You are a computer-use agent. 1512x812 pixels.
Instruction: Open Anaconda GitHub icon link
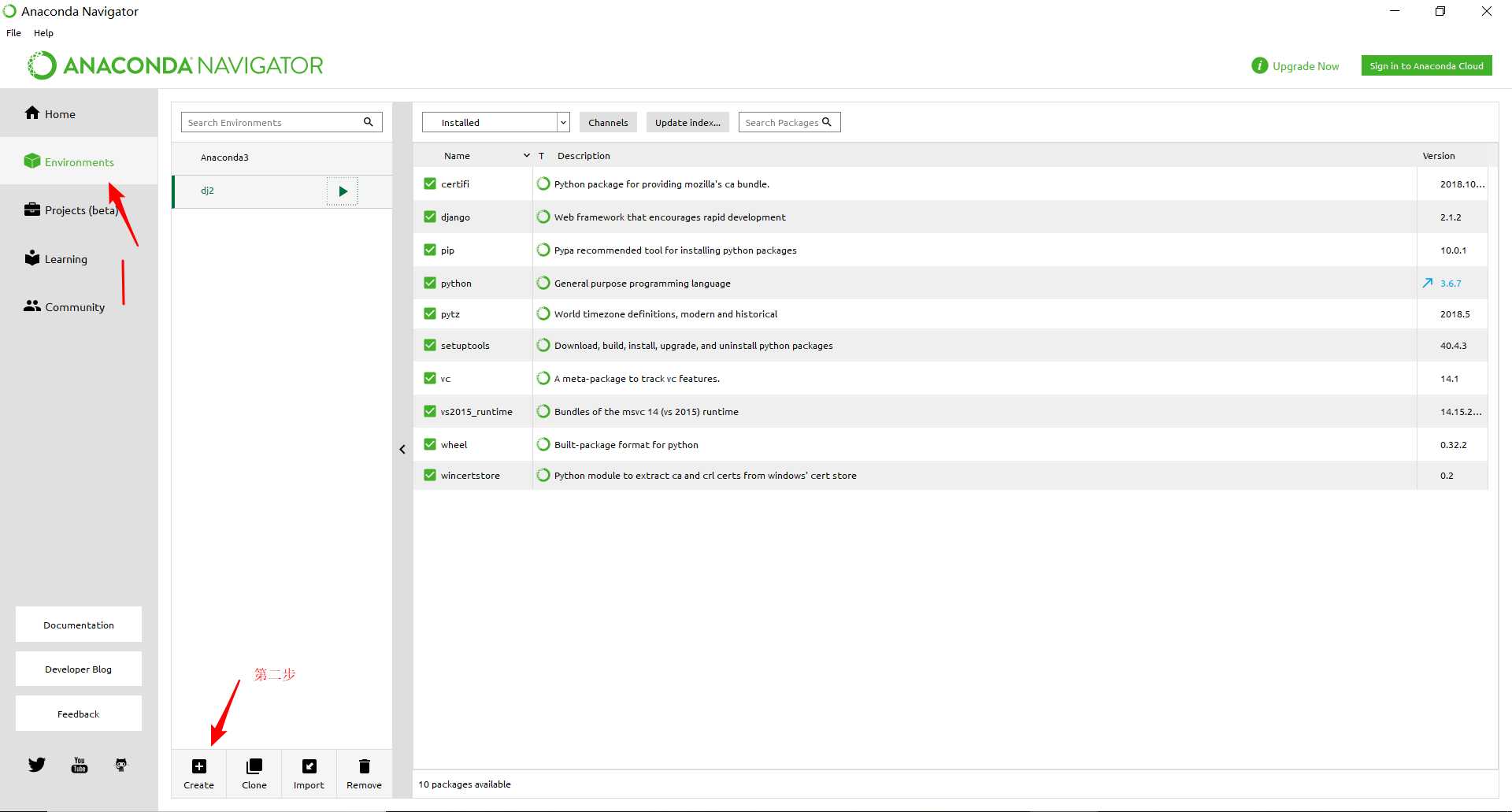coord(121,765)
